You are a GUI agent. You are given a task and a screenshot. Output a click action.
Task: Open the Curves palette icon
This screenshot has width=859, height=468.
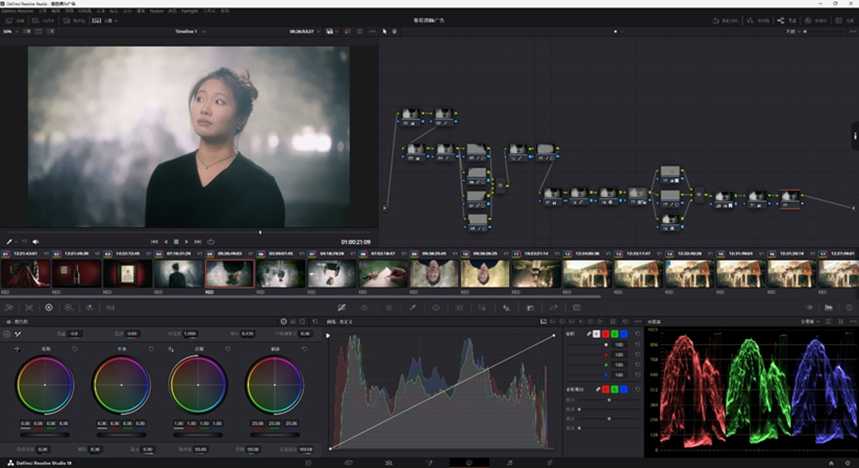tap(341, 307)
